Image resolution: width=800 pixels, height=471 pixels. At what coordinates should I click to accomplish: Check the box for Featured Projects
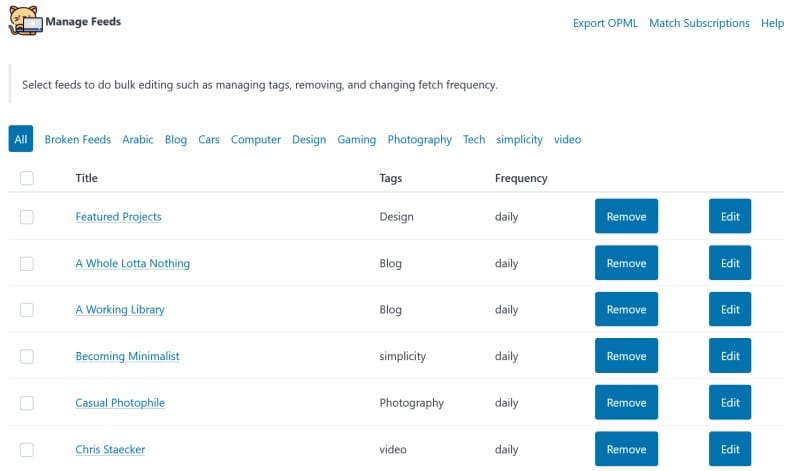click(27, 217)
